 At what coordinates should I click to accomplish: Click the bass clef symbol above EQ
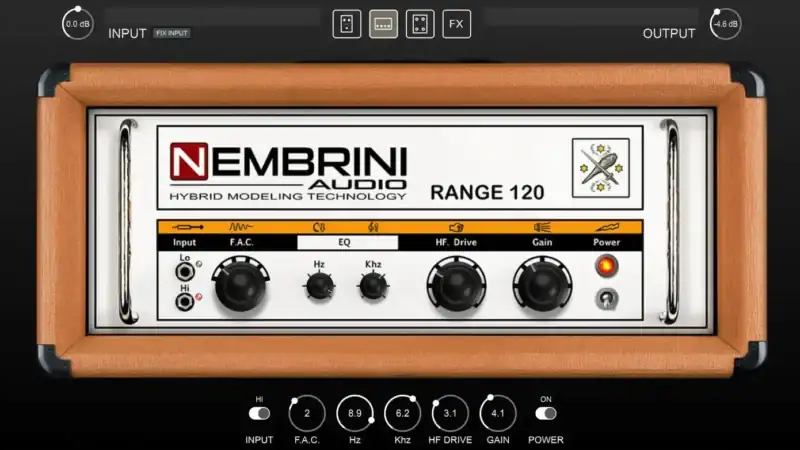click(x=319, y=227)
